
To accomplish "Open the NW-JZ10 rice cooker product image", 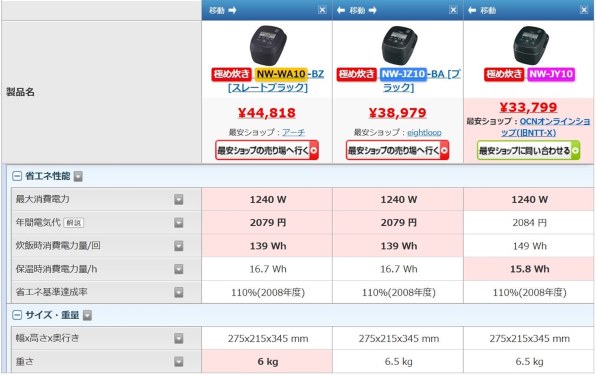I will pos(399,45).
